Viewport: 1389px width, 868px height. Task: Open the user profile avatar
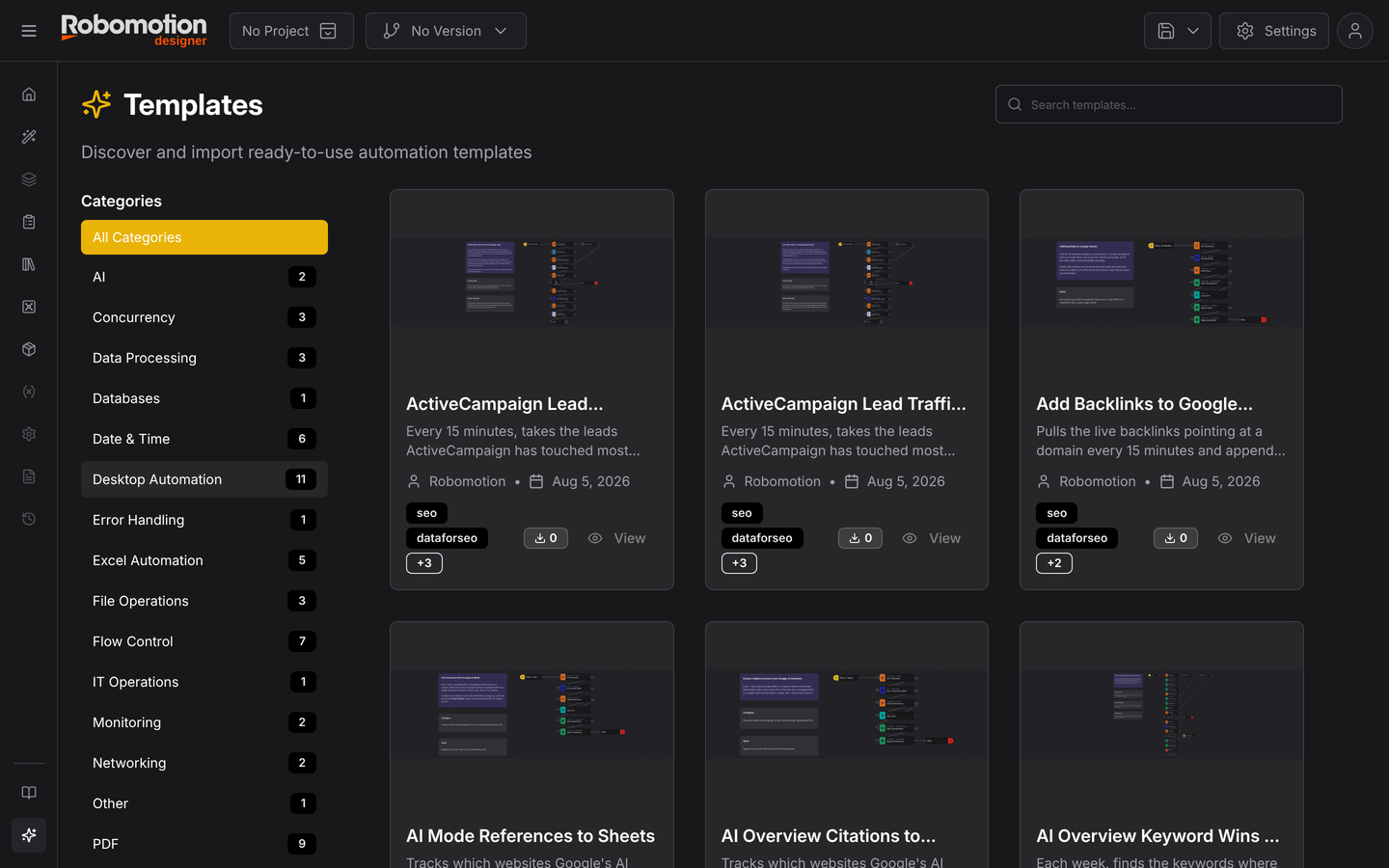(1355, 31)
